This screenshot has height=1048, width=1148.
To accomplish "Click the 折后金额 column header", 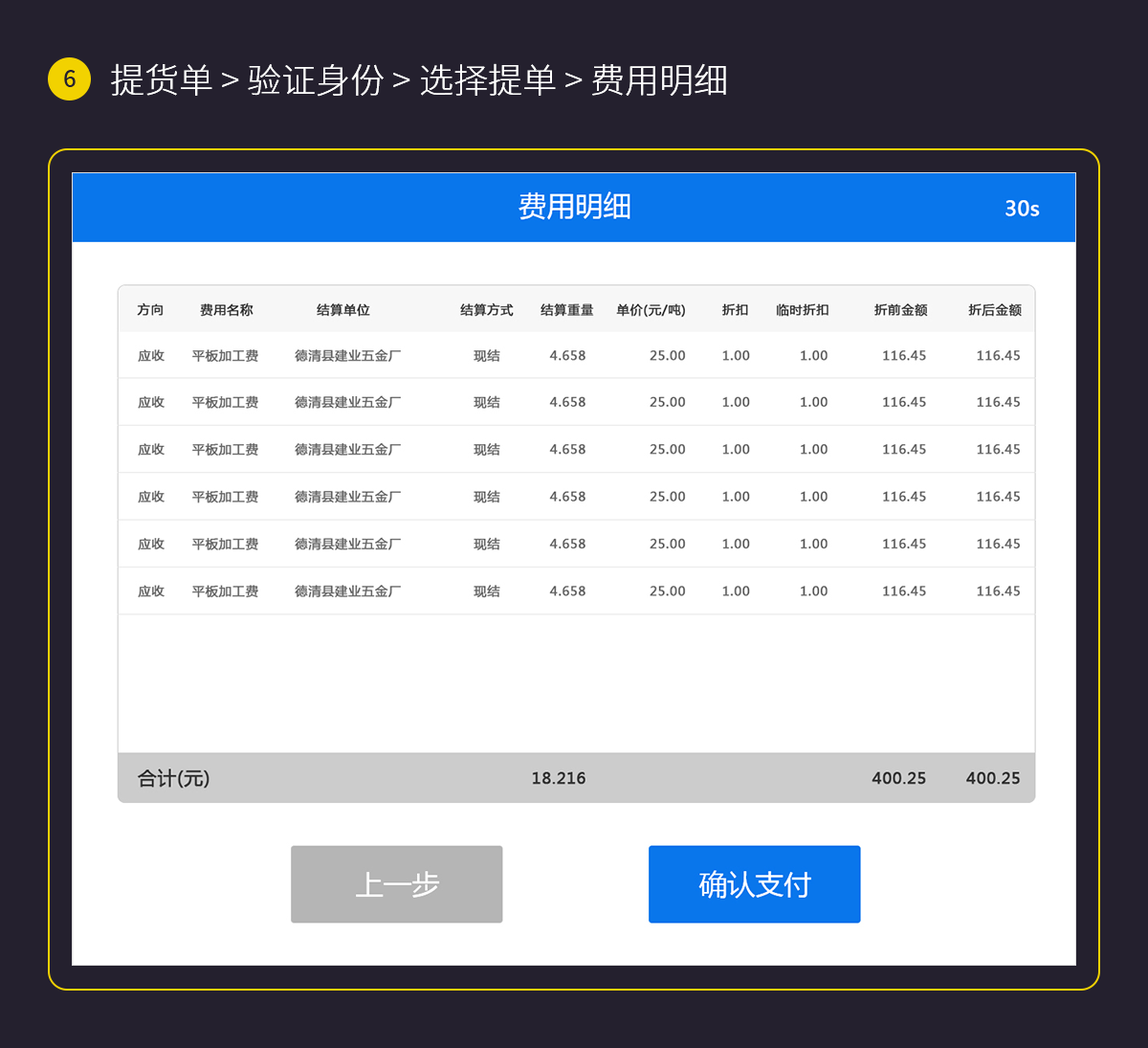I will pos(994,310).
